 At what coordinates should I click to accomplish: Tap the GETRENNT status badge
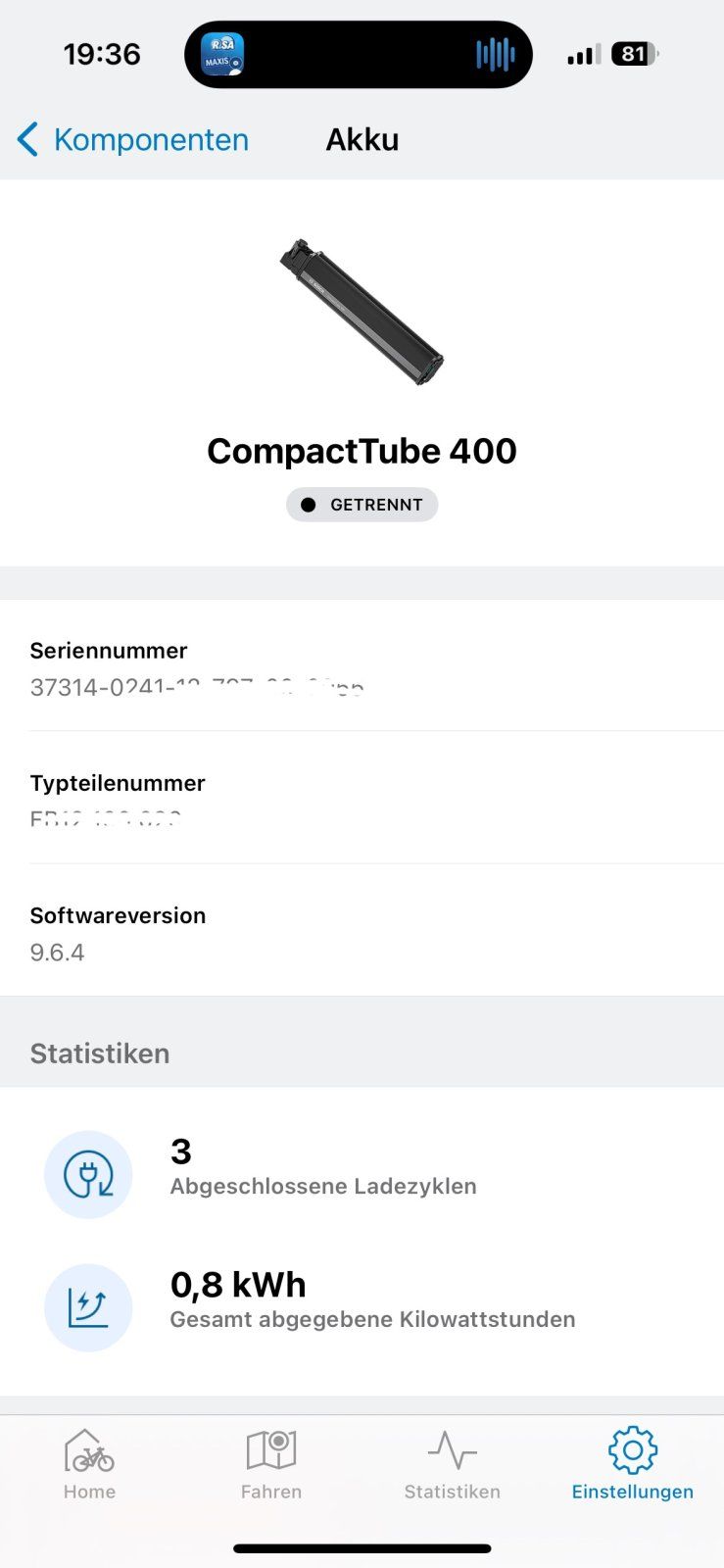[362, 505]
